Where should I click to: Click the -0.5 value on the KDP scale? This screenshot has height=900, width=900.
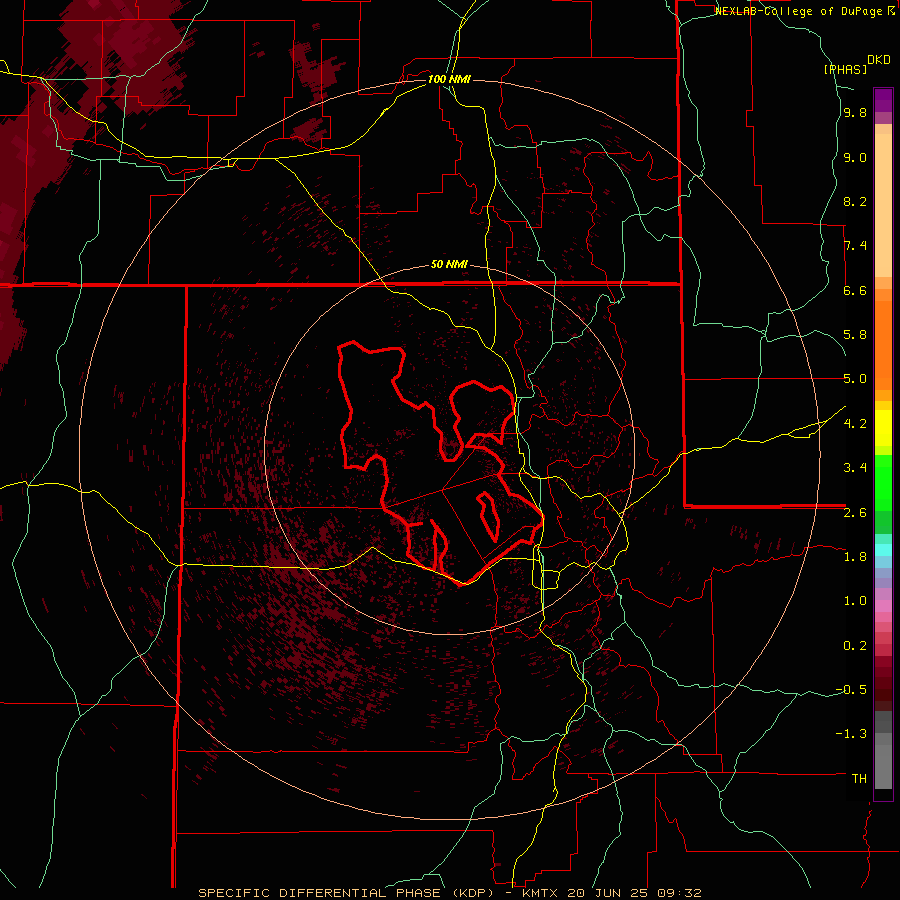coord(851,690)
